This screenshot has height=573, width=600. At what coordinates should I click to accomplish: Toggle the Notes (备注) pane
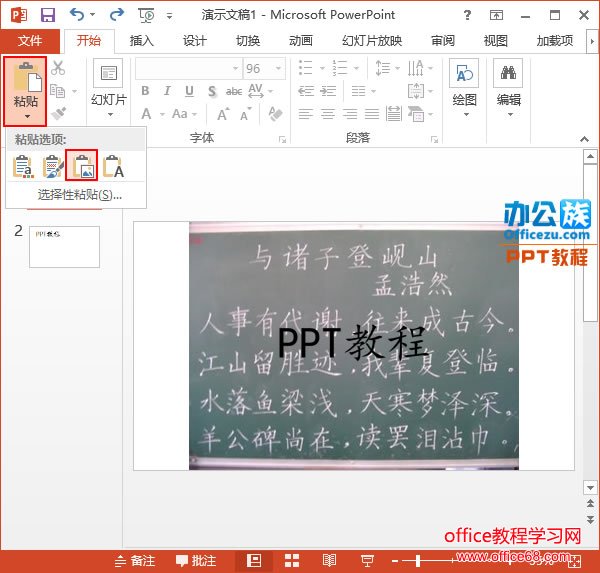coord(135,560)
